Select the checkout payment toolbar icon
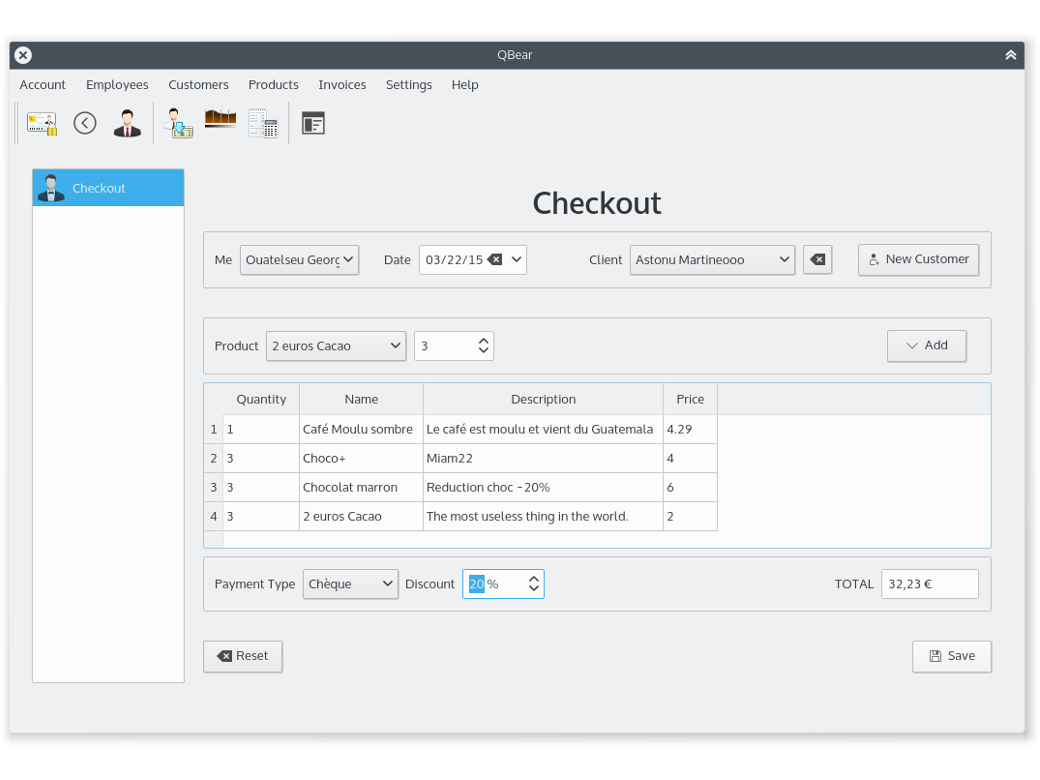1040x780 pixels. coord(177,122)
